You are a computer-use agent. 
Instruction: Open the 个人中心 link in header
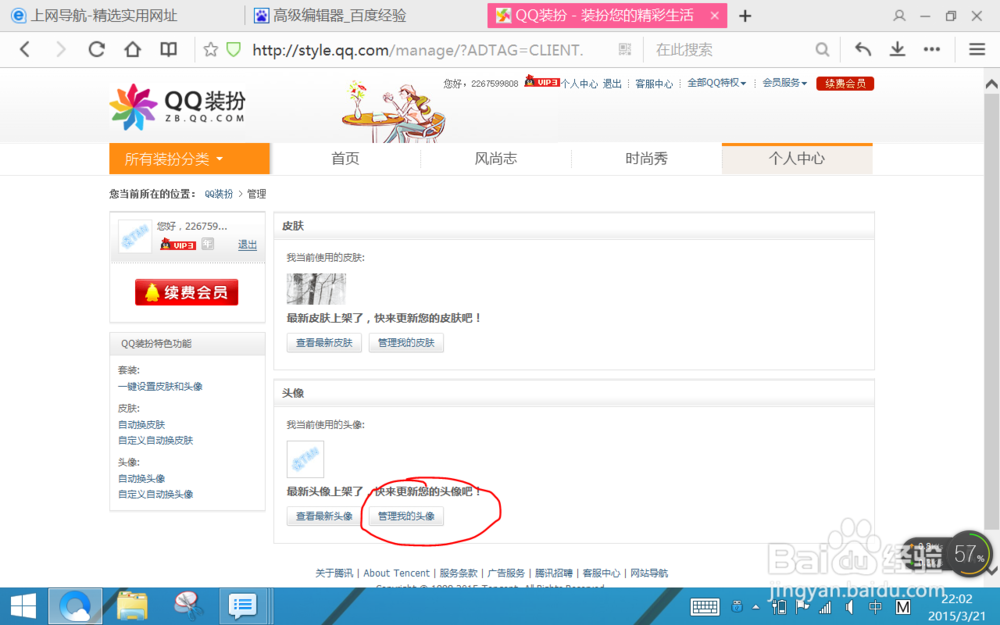pos(580,84)
